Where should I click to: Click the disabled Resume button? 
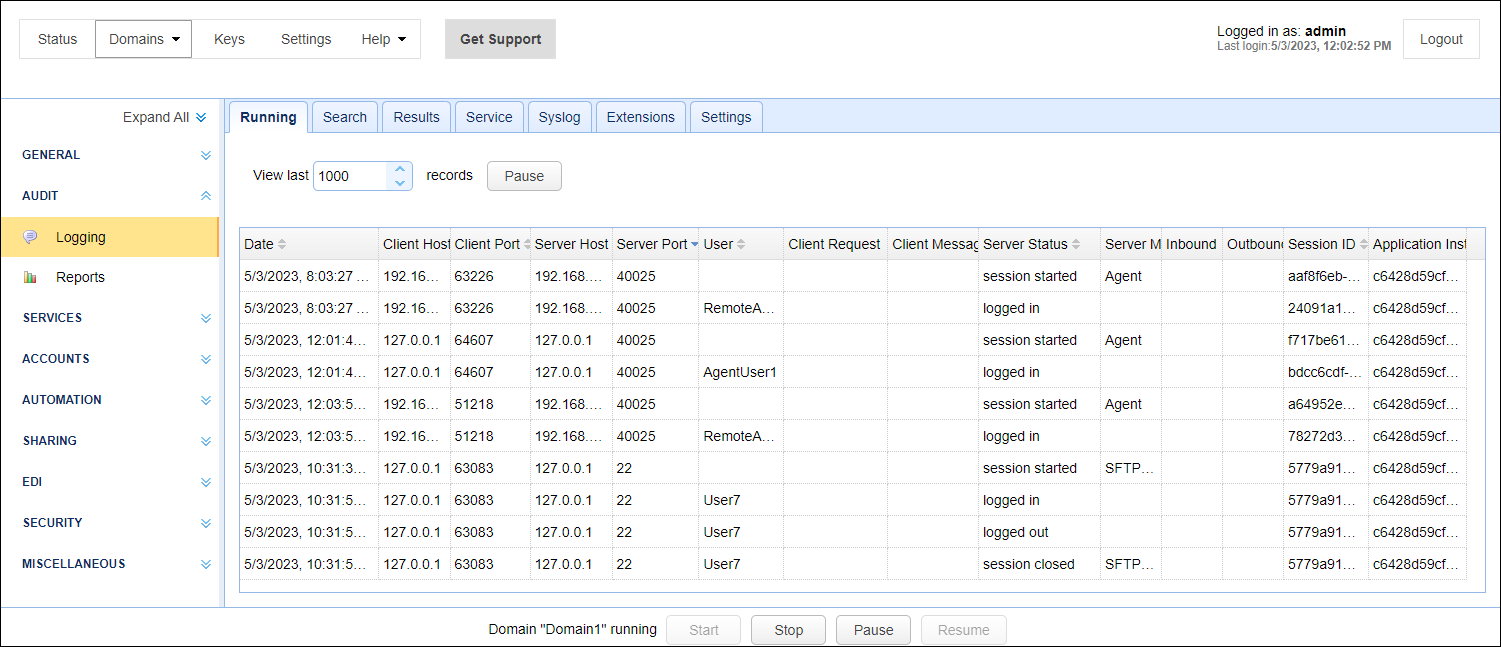964,630
